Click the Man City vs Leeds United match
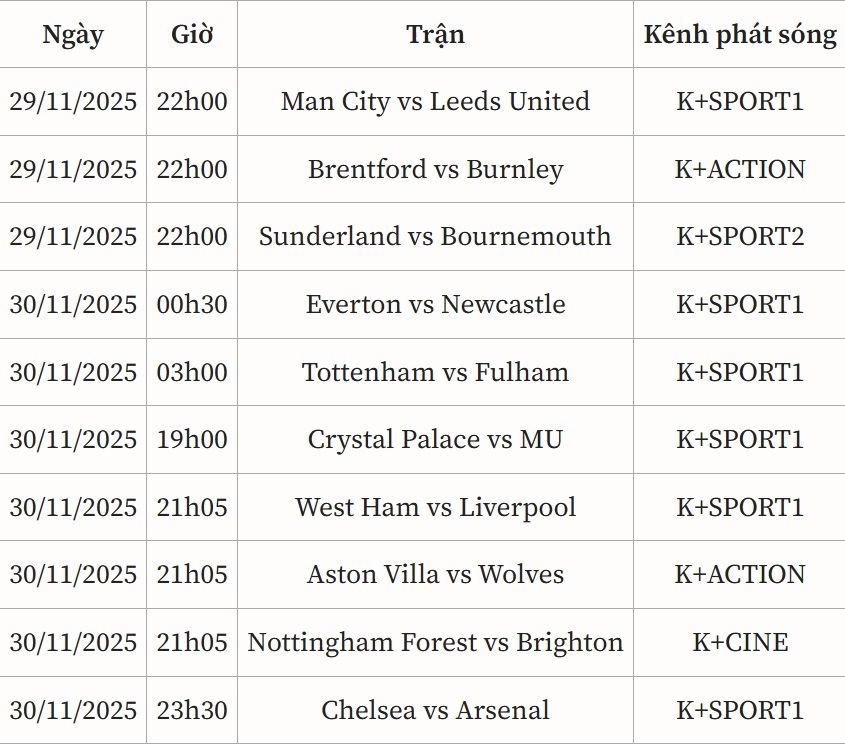This screenshot has width=845, height=744. [x=435, y=102]
